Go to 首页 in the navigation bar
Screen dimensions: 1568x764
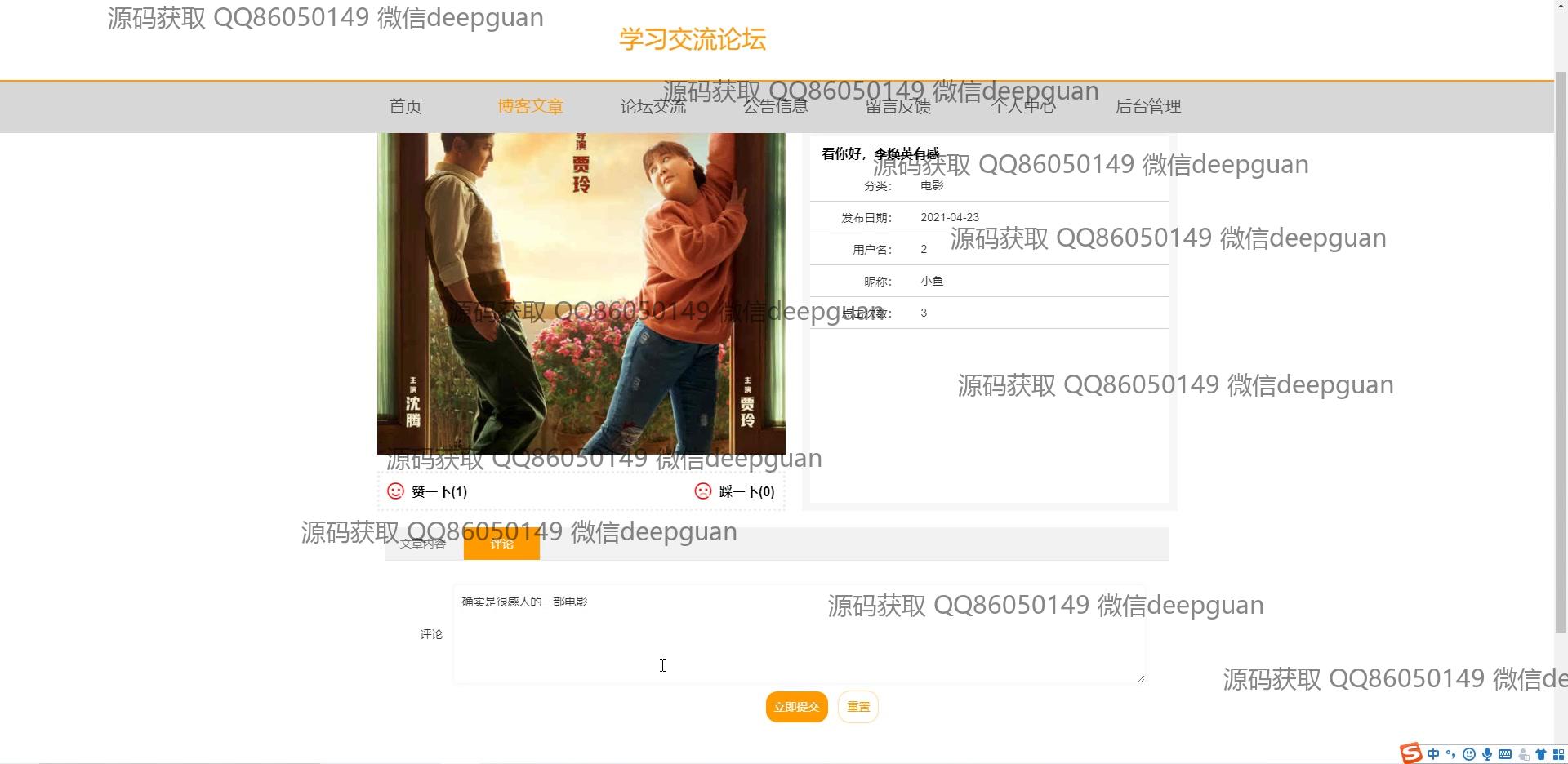click(x=405, y=106)
